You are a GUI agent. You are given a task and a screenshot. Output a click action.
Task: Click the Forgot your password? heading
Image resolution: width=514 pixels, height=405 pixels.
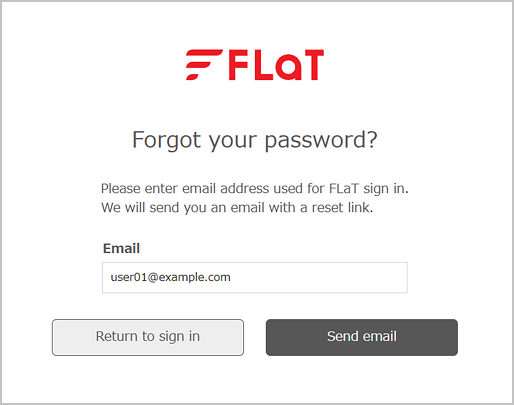[255, 140]
